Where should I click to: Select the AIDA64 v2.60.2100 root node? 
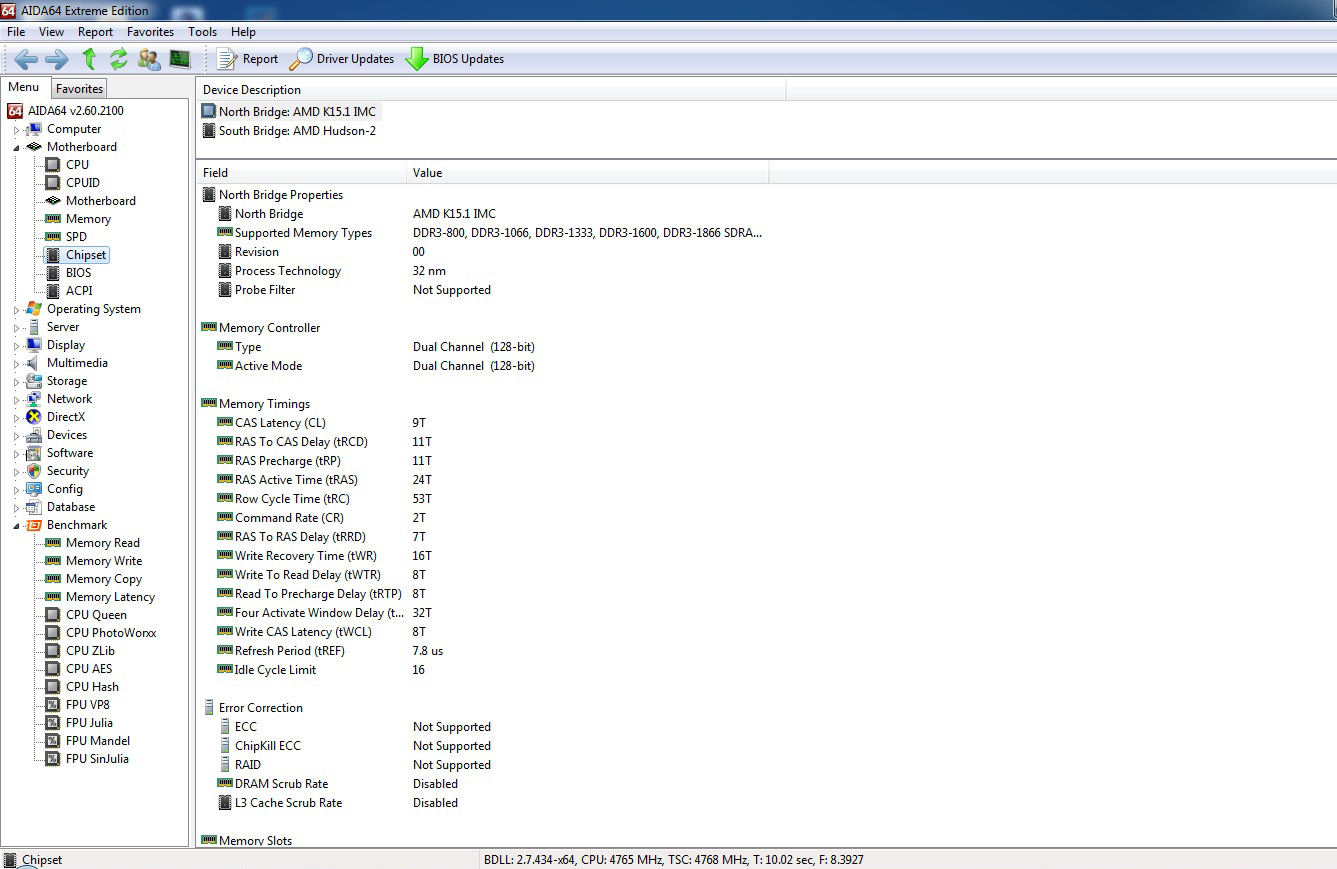click(x=66, y=111)
